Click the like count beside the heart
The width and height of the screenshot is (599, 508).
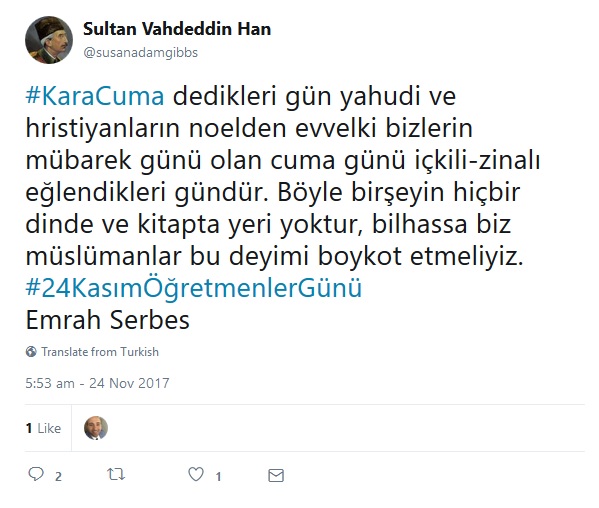click(x=218, y=477)
